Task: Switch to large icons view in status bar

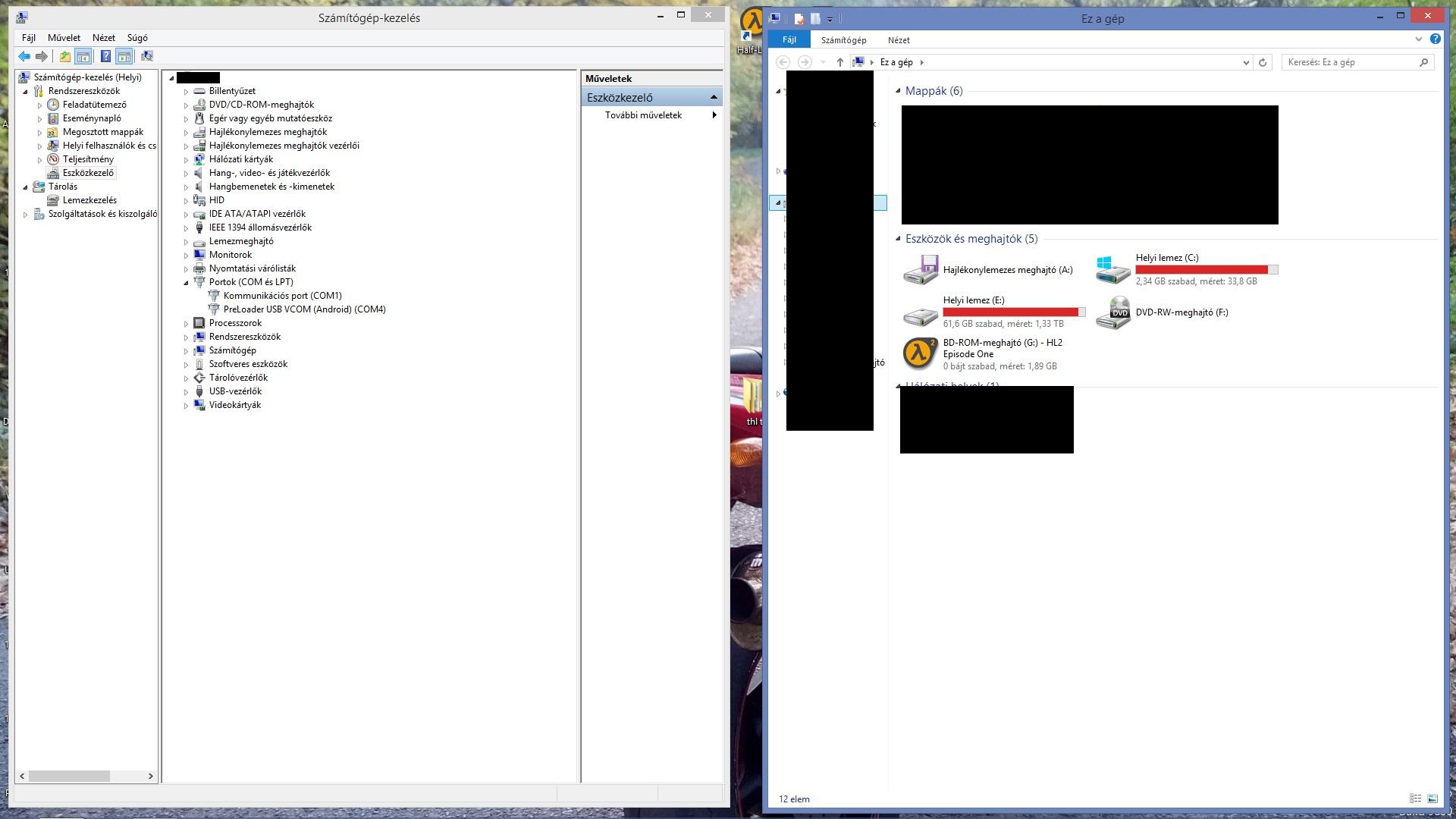Action: point(1432,799)
